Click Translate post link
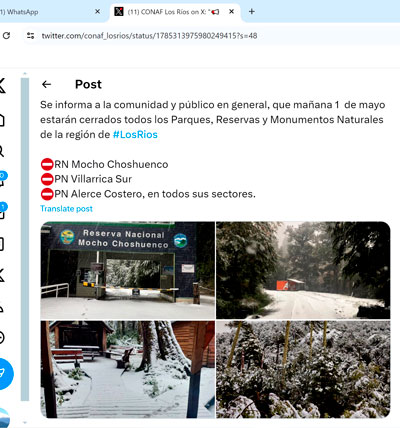400x428 pixels. pyautogui.click(x=66, y=209)
